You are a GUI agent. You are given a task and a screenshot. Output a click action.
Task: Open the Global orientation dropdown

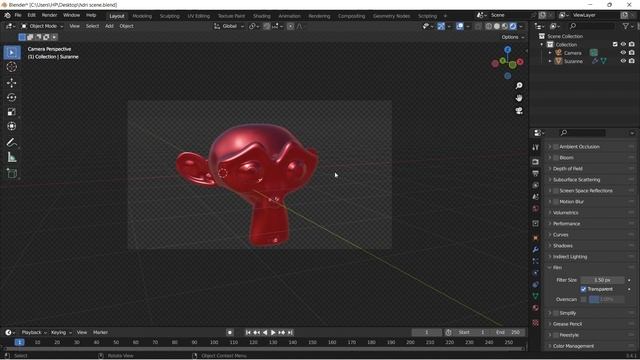click(x=229, y=26)
